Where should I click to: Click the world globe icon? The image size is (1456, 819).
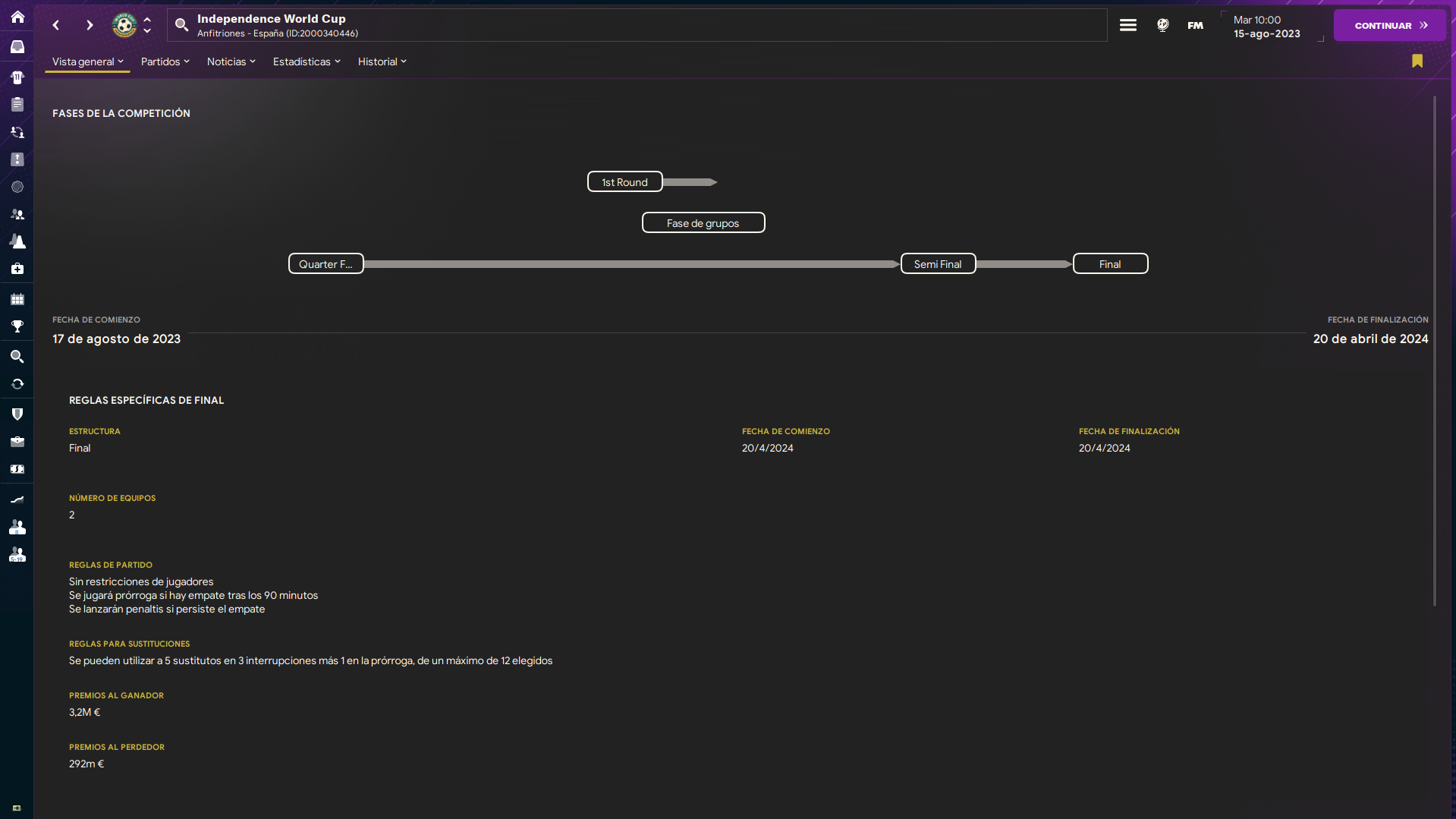pyautogui.click(x=1162, y=25)
